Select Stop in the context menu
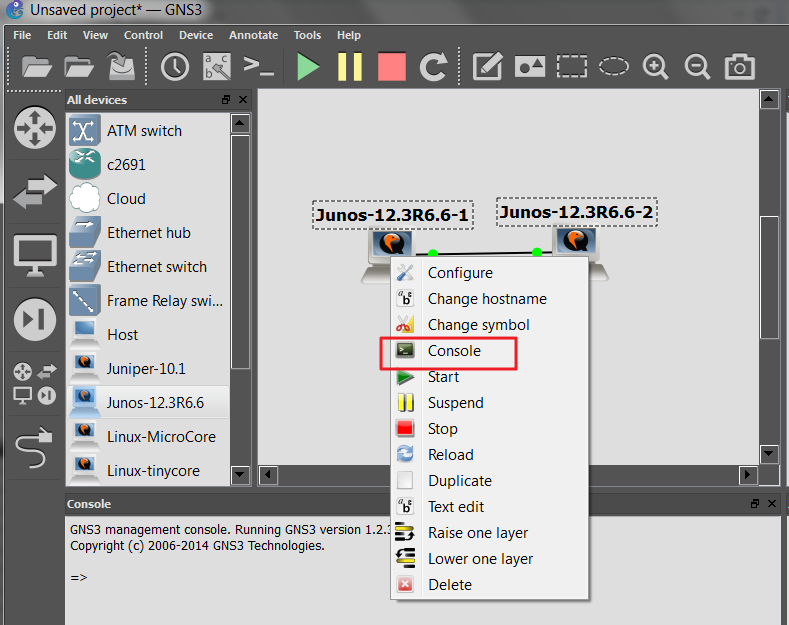Screen dimensions: 789x625 [x=489, y=429]
